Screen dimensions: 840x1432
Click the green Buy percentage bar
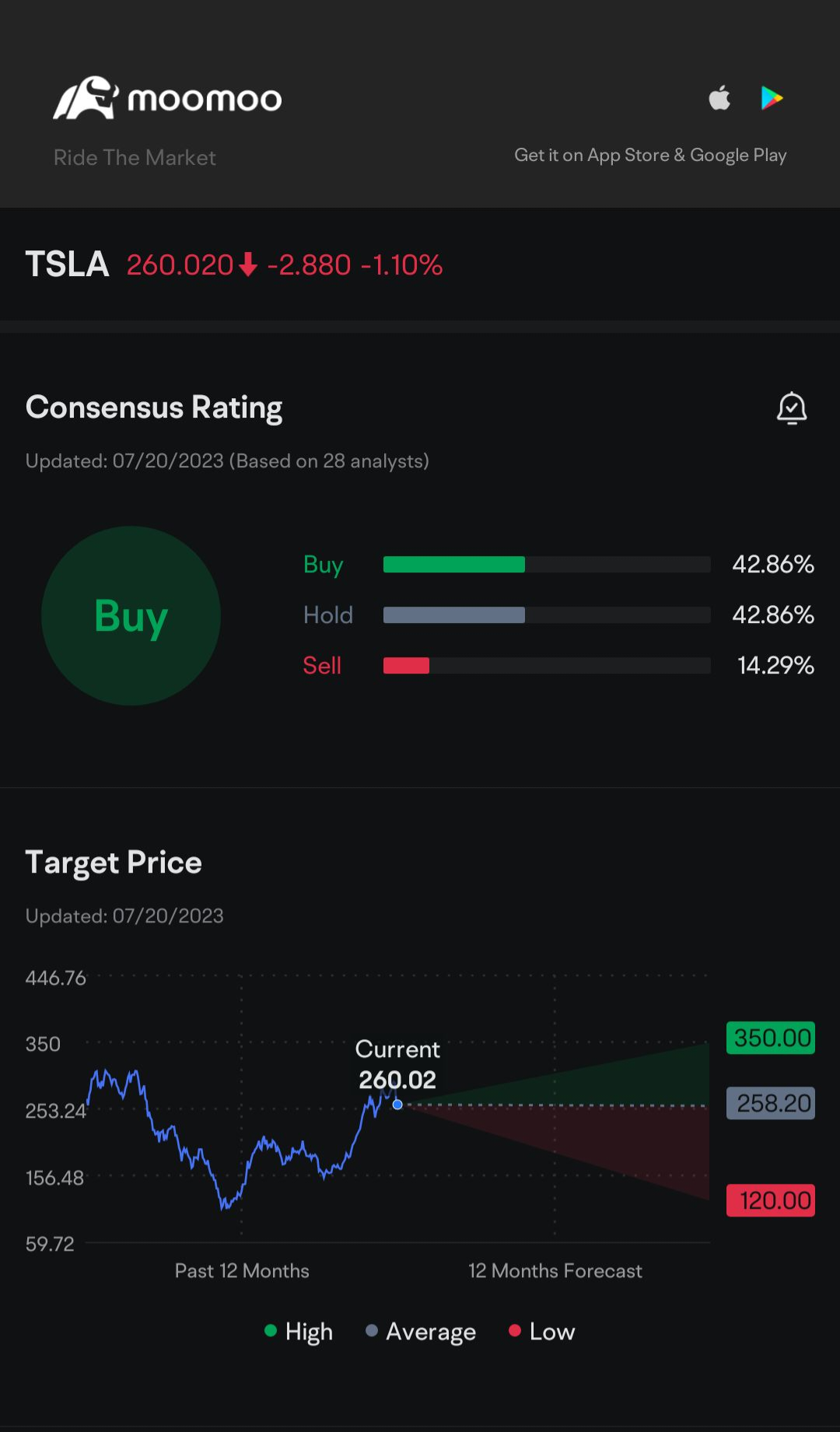(x=454, y=565)
